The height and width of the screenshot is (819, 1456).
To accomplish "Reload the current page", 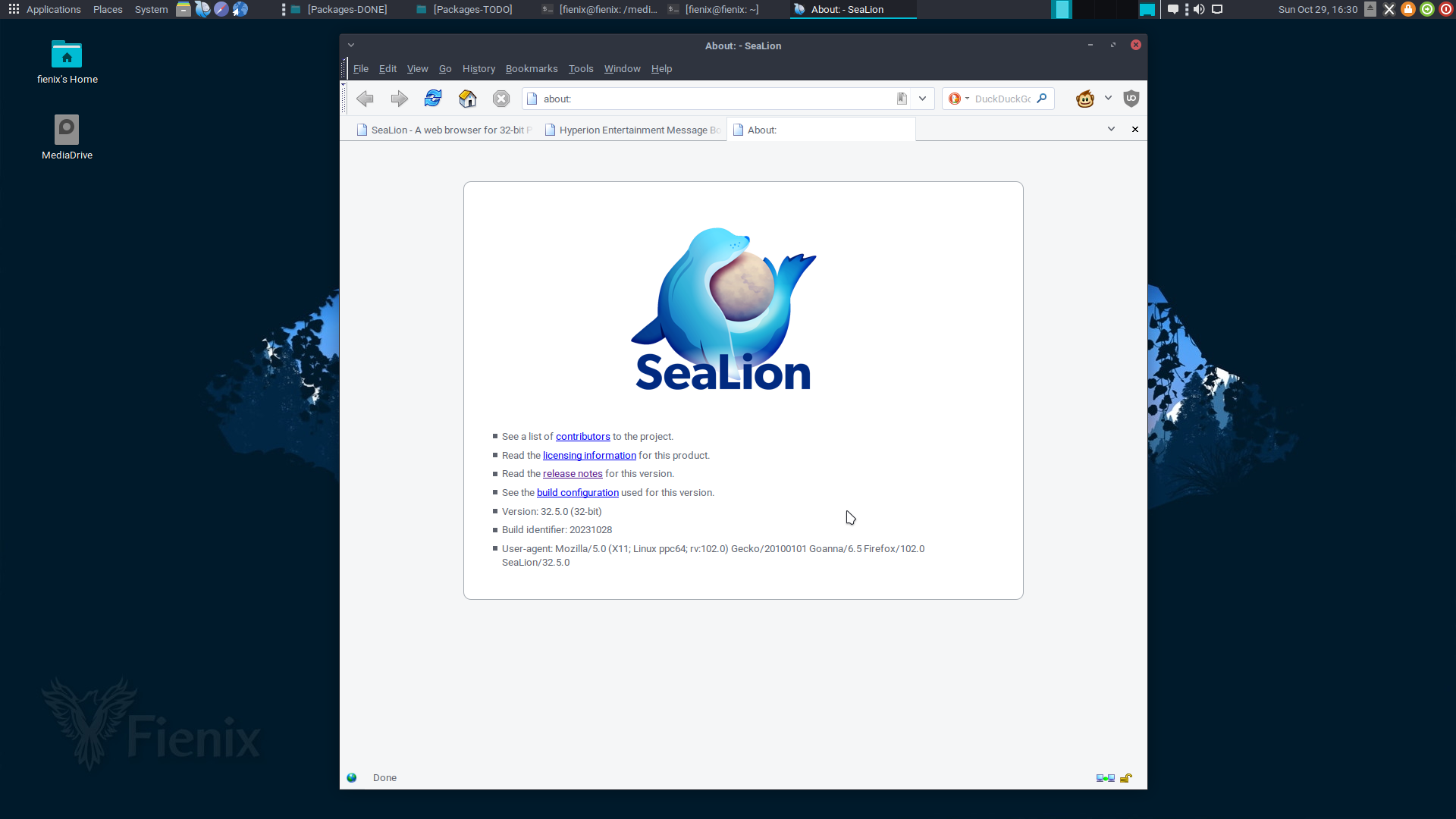I will point(433,99).
